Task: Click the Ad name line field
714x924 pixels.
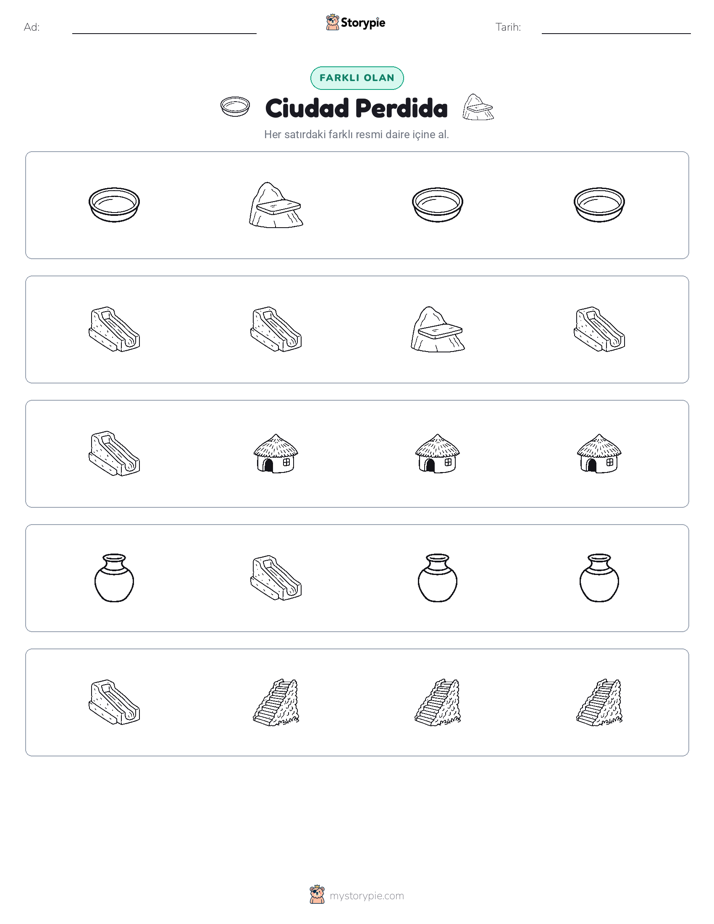Action: [x=164, y=27]
